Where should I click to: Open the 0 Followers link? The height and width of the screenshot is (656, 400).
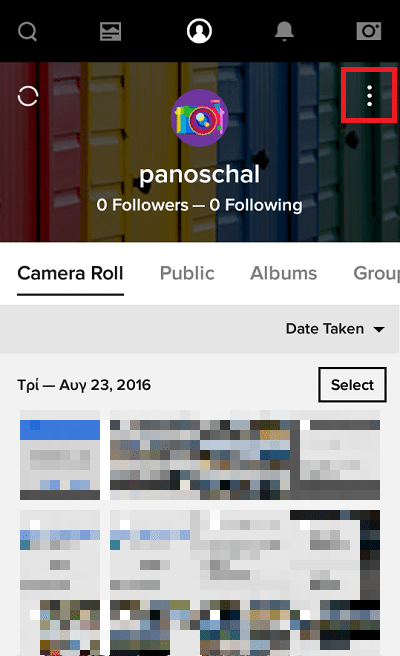142,205
